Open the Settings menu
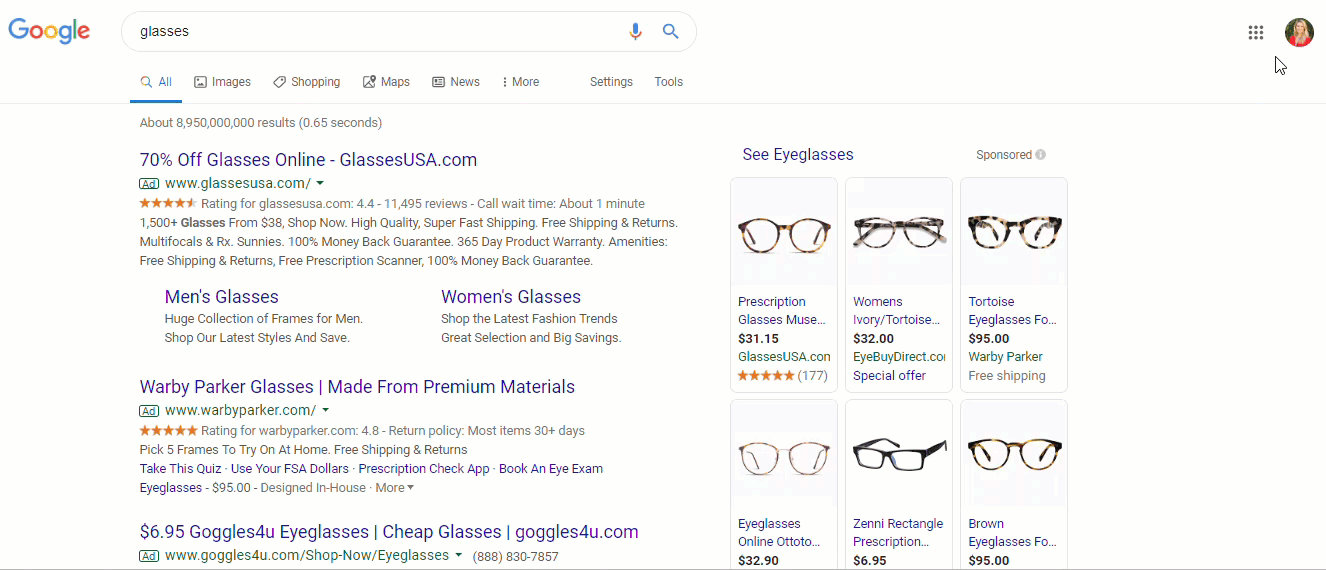This screenshot has width=1326, height=570. pyautogui.click(x=611, y=82)
